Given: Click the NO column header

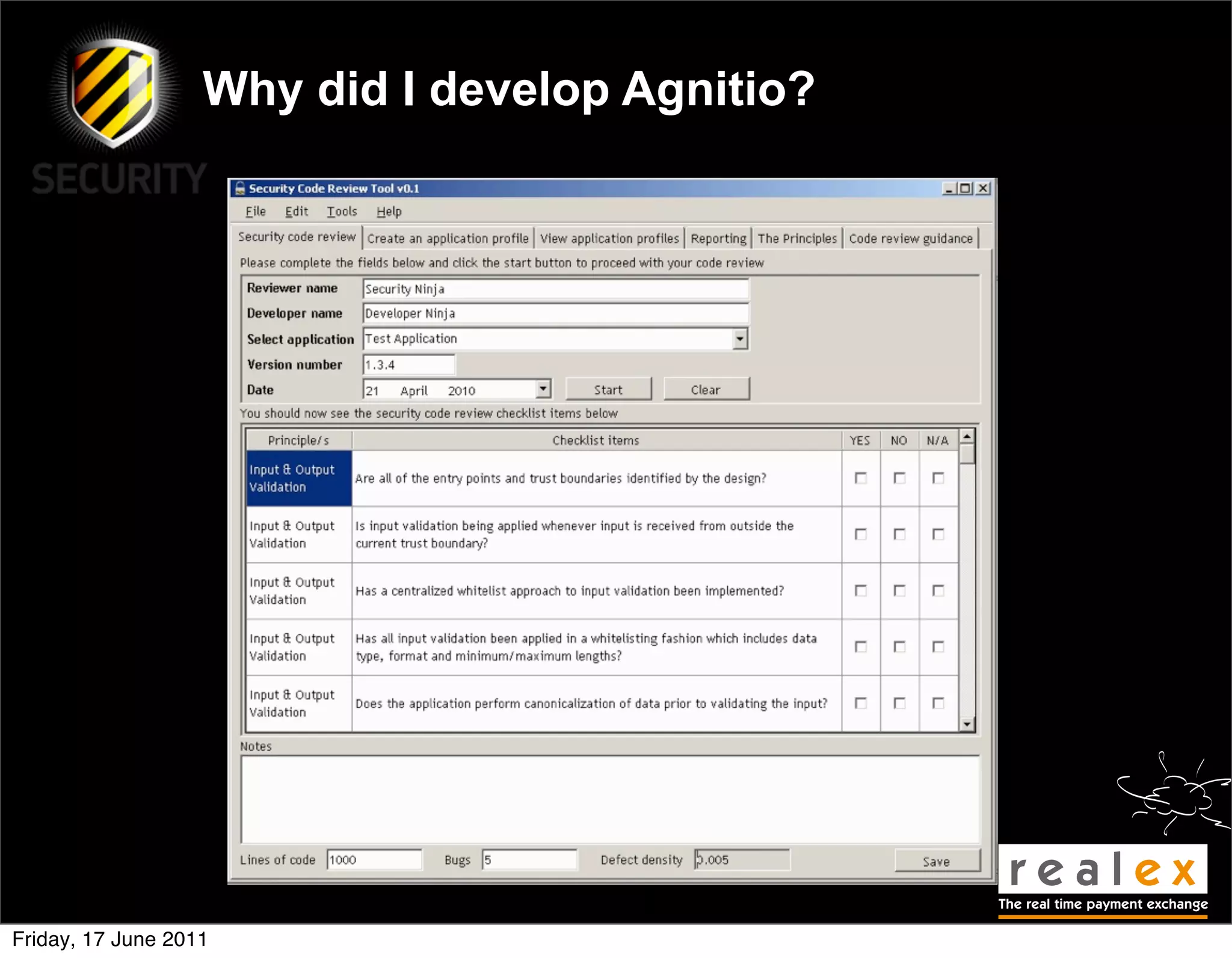Looking at the screenshot, I should 899,440.
